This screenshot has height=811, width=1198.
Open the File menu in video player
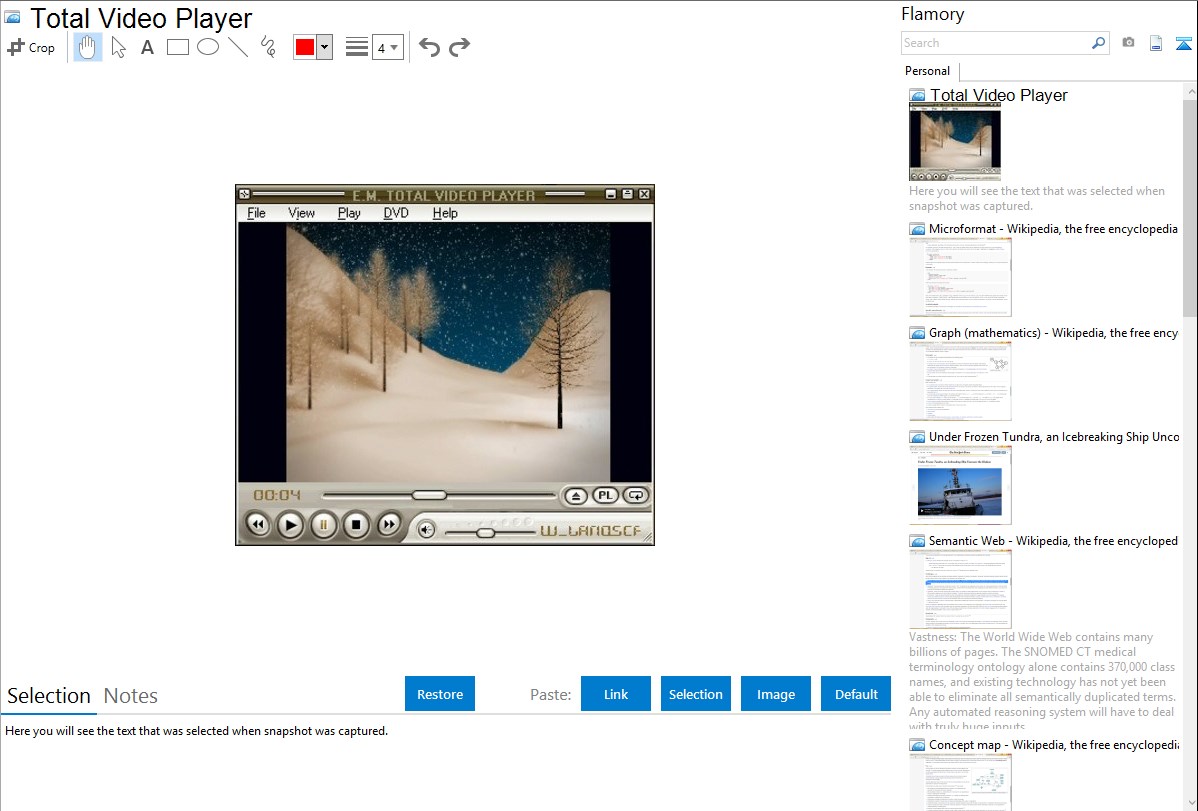(257, 213)
